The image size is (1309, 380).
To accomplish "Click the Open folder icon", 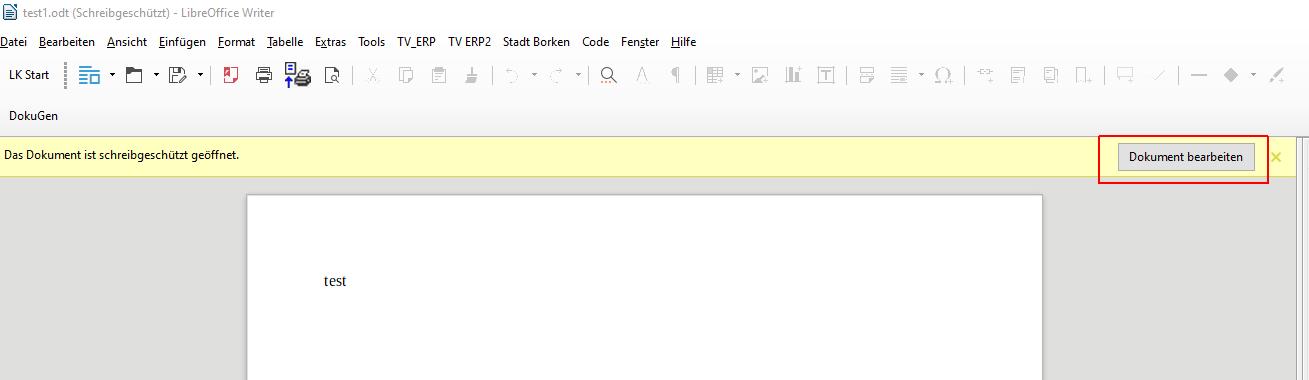I will pyautogui.click(x=134, y=75).
